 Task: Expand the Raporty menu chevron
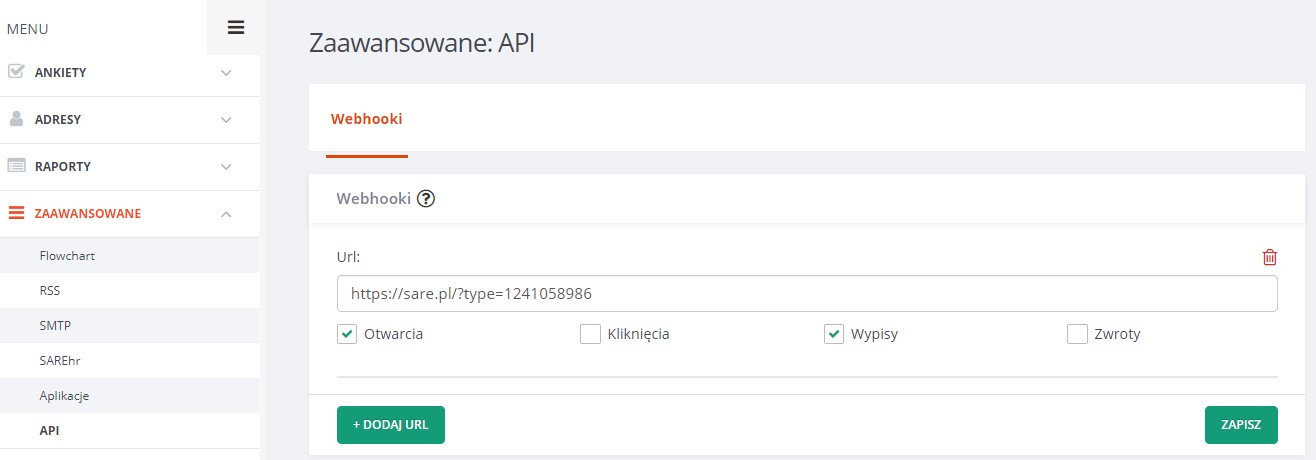coord(226,167)
